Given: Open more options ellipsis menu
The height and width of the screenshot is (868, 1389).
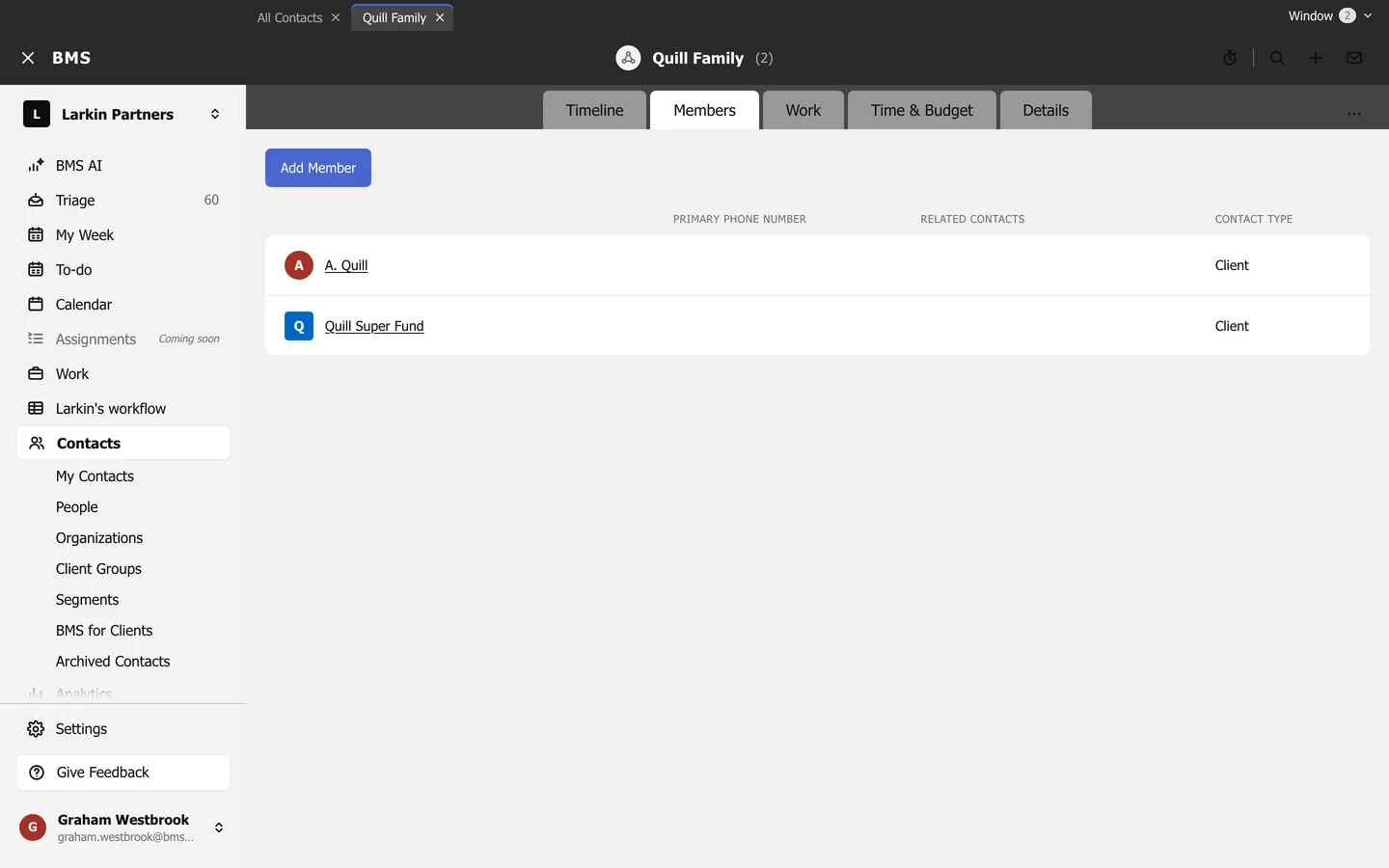Looking at the screenshot, I should click(1354, 113).
